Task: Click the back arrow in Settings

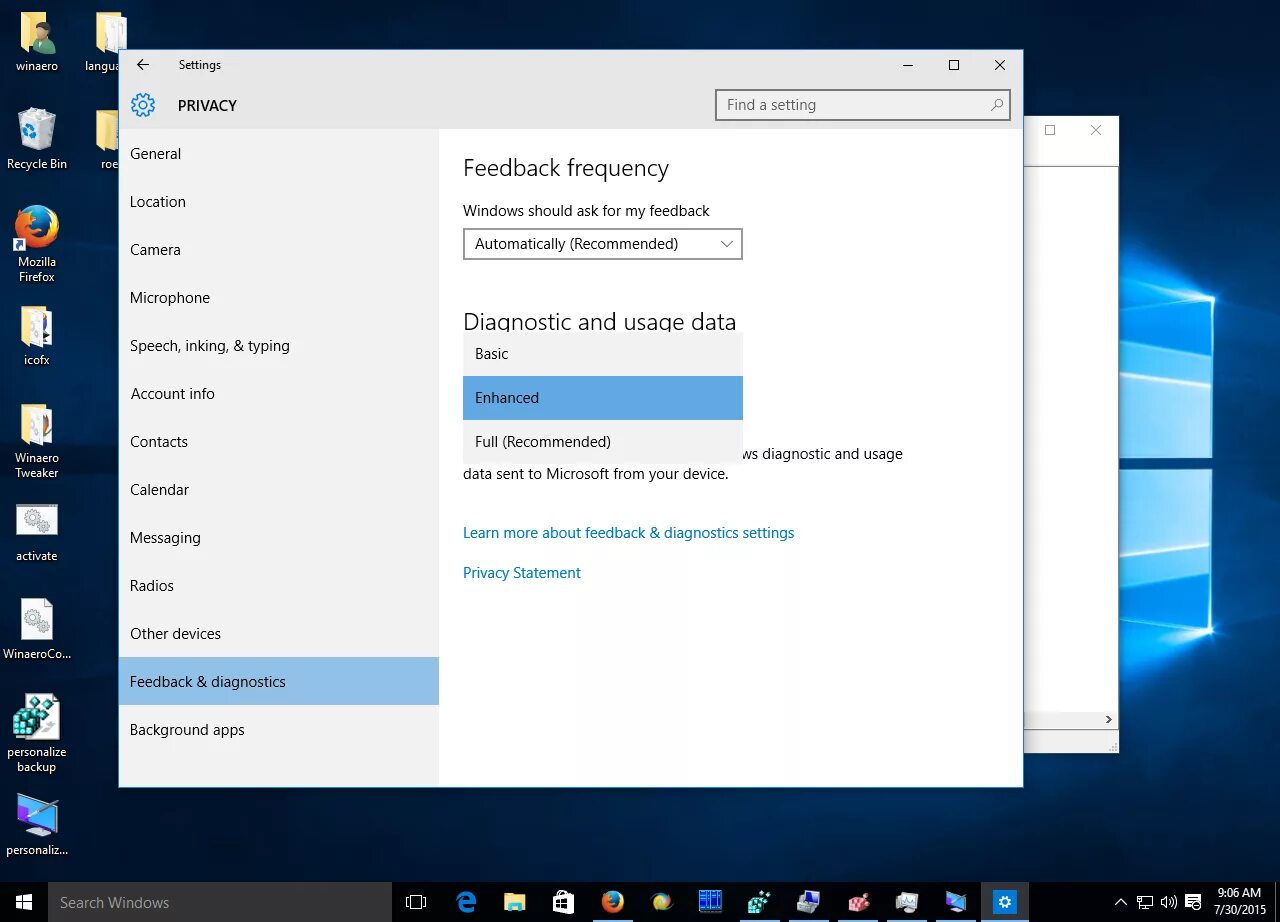Action: tap(142, 65)
